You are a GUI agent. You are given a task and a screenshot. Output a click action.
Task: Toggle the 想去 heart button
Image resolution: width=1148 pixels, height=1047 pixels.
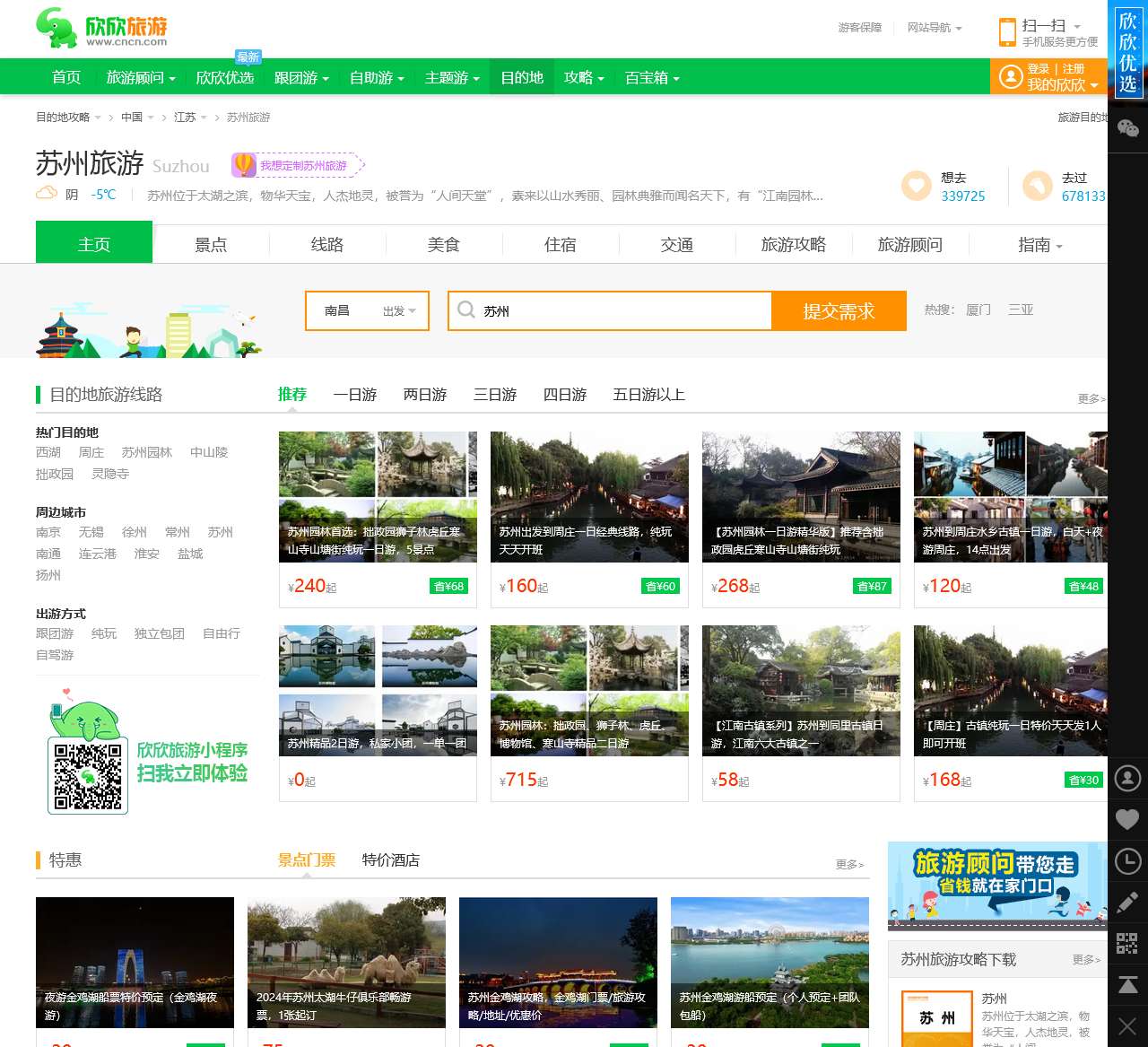916,186
